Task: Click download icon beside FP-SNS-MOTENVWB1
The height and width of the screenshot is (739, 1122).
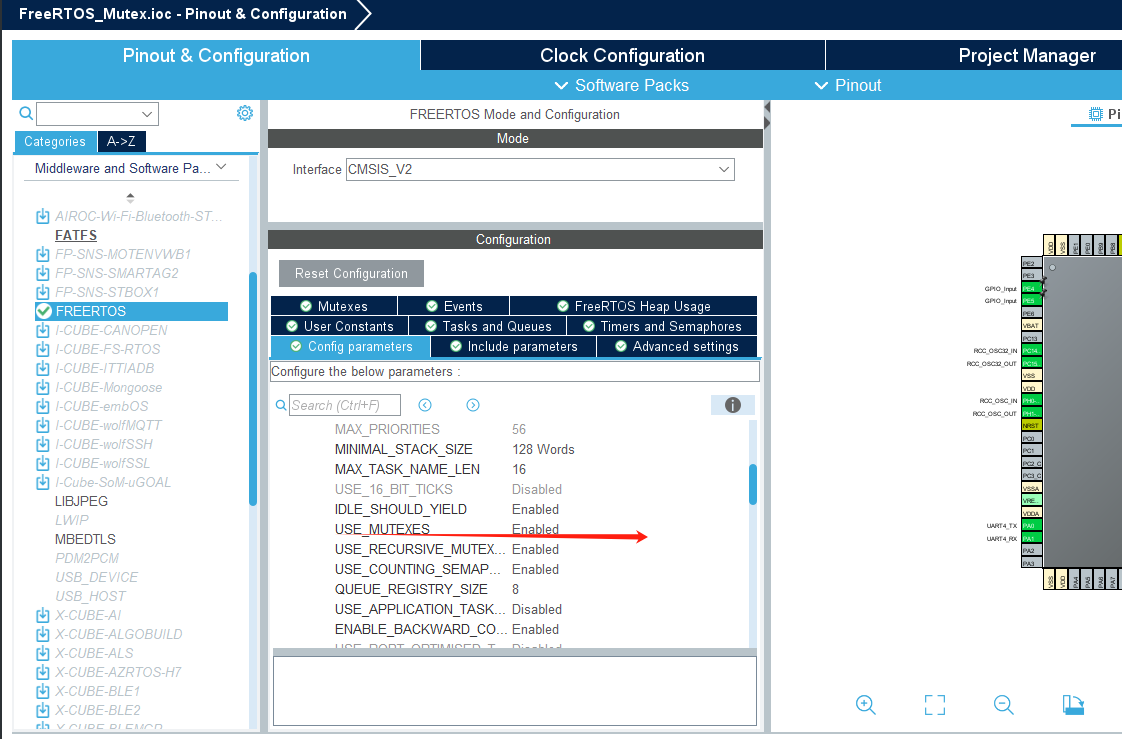Action: [43, 254]
